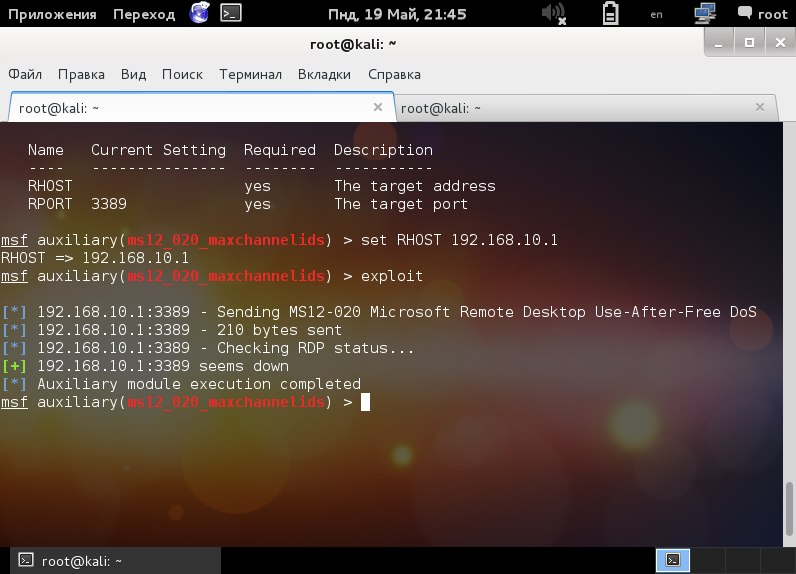Click the 'RHOST => 192.168.10.1' output line
The width and height of the screenshot is (796, 574).
95,258
